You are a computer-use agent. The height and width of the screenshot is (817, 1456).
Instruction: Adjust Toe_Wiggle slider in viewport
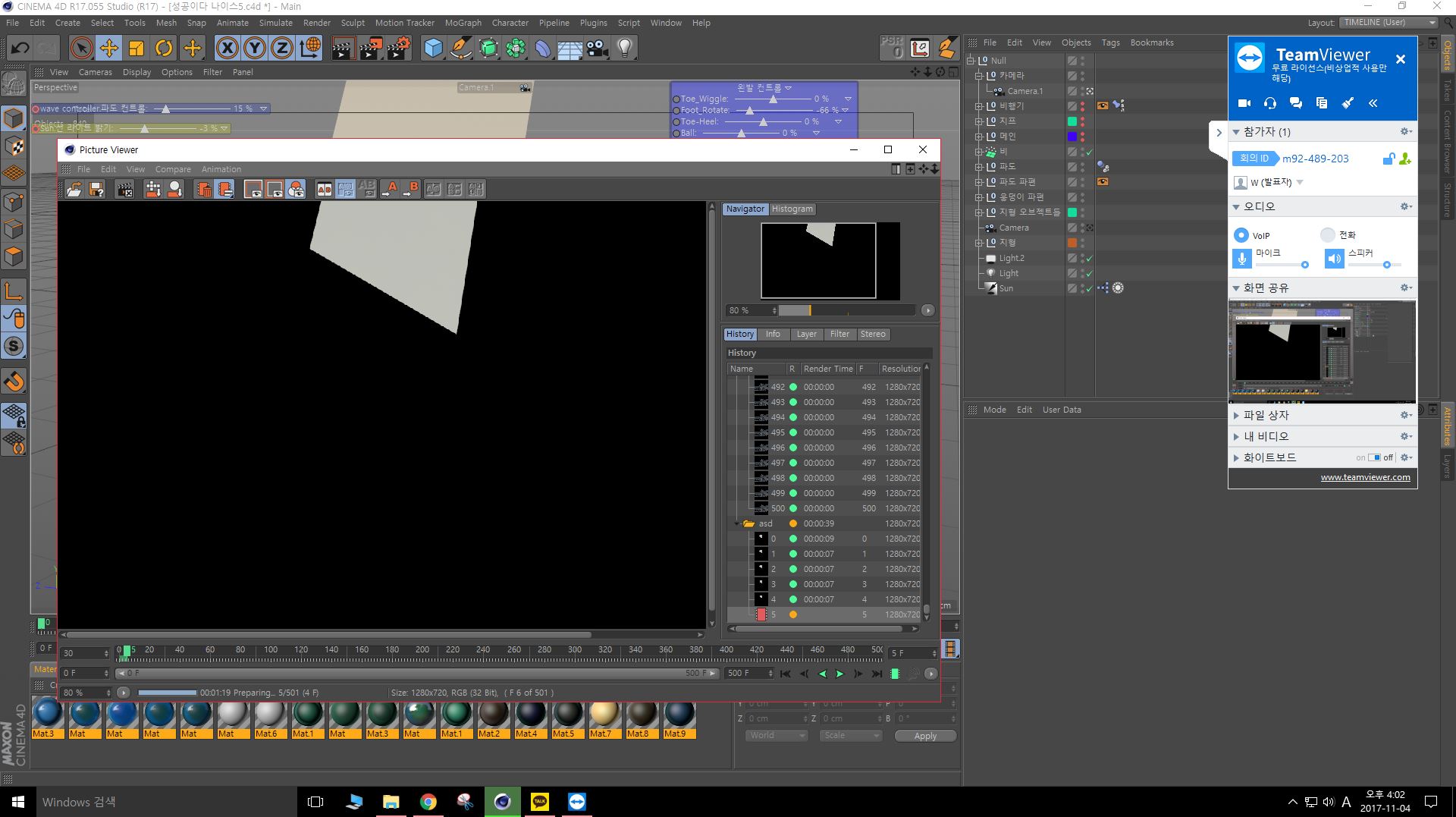pos(772,99)
